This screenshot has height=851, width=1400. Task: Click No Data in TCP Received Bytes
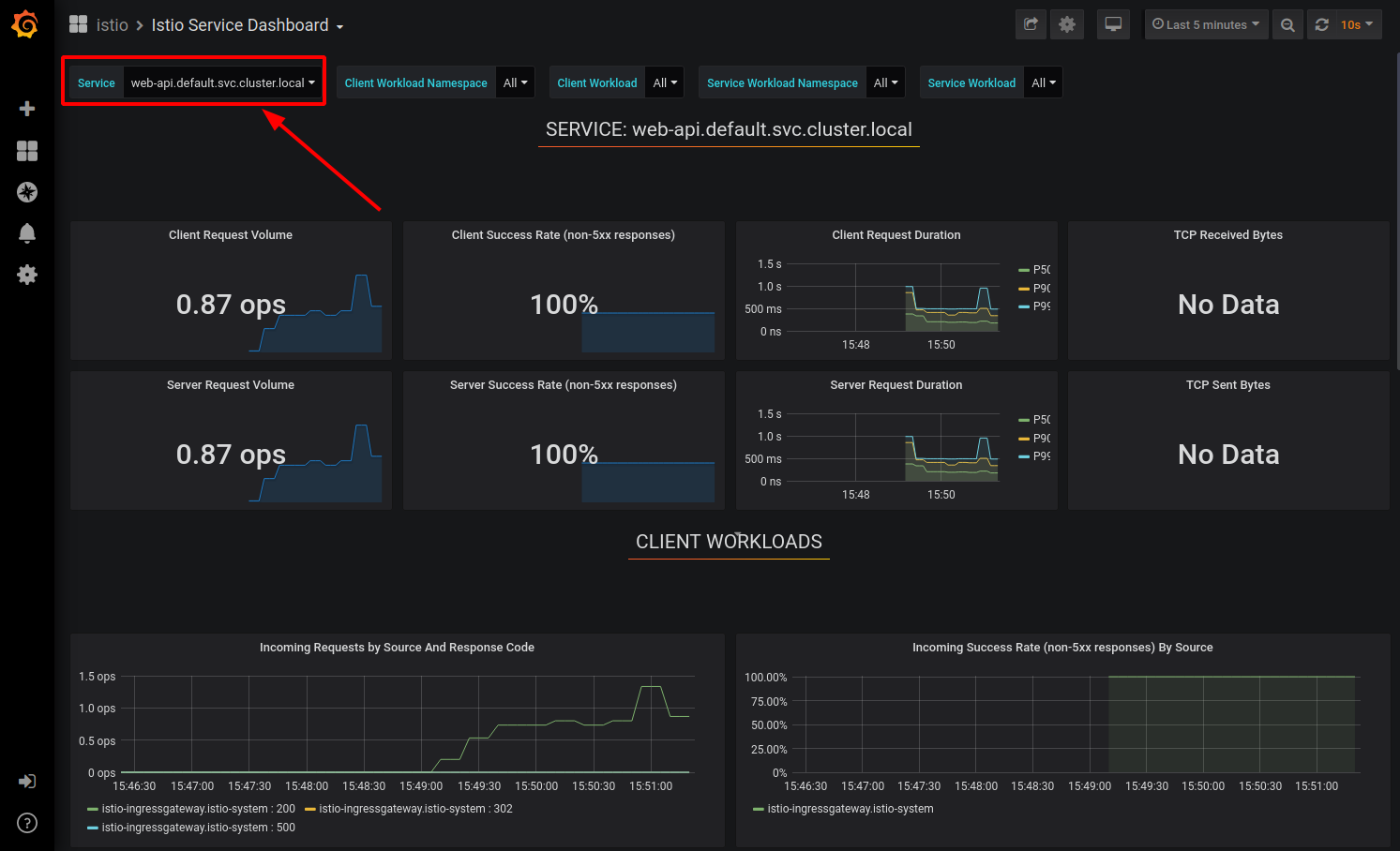tap(1228, 305)
